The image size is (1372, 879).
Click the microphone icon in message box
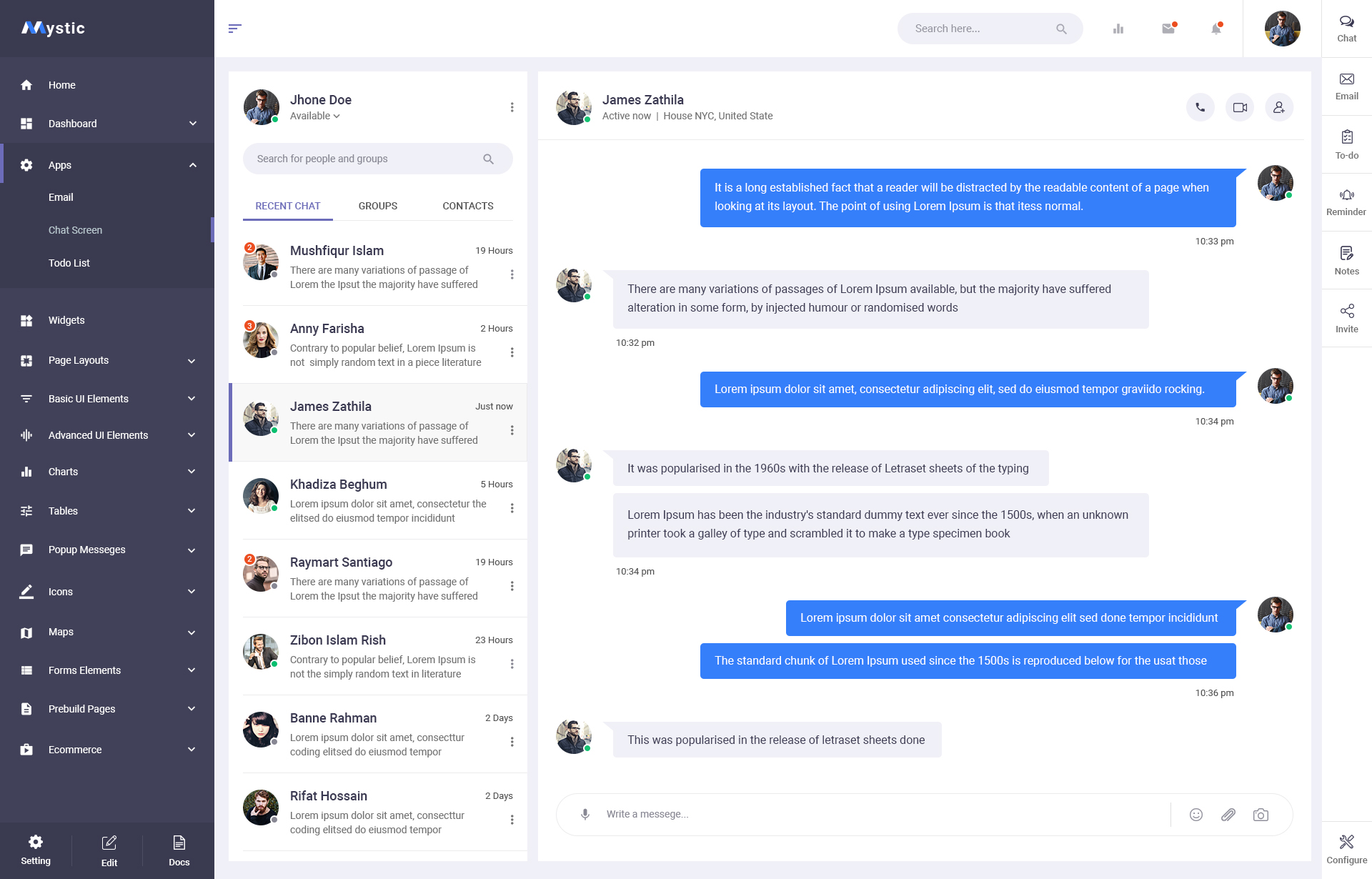(585, 814)
